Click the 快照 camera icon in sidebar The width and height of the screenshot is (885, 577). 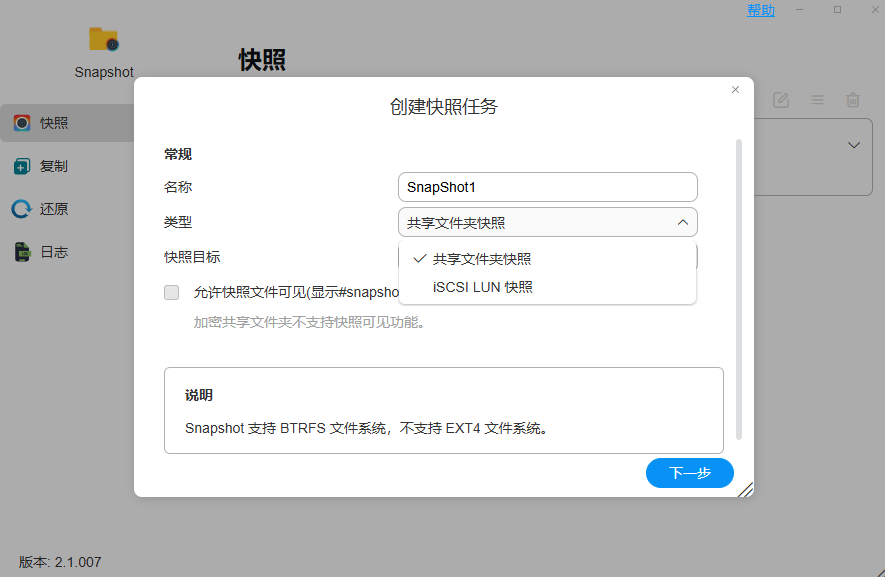pos(22,123)
